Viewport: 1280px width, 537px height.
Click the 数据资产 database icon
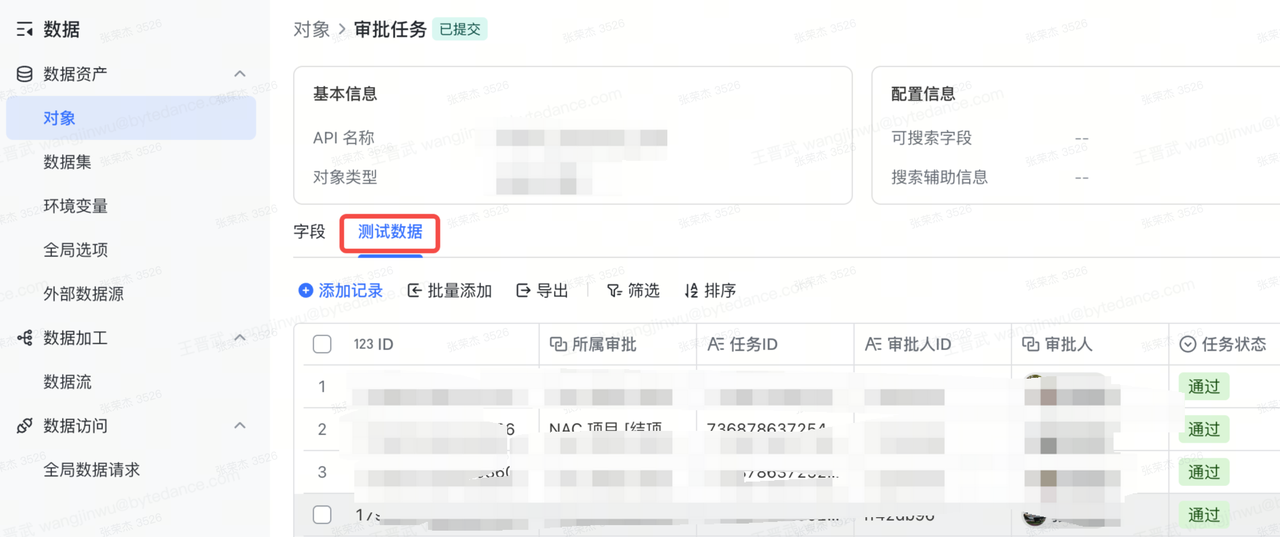pos(25,74)
